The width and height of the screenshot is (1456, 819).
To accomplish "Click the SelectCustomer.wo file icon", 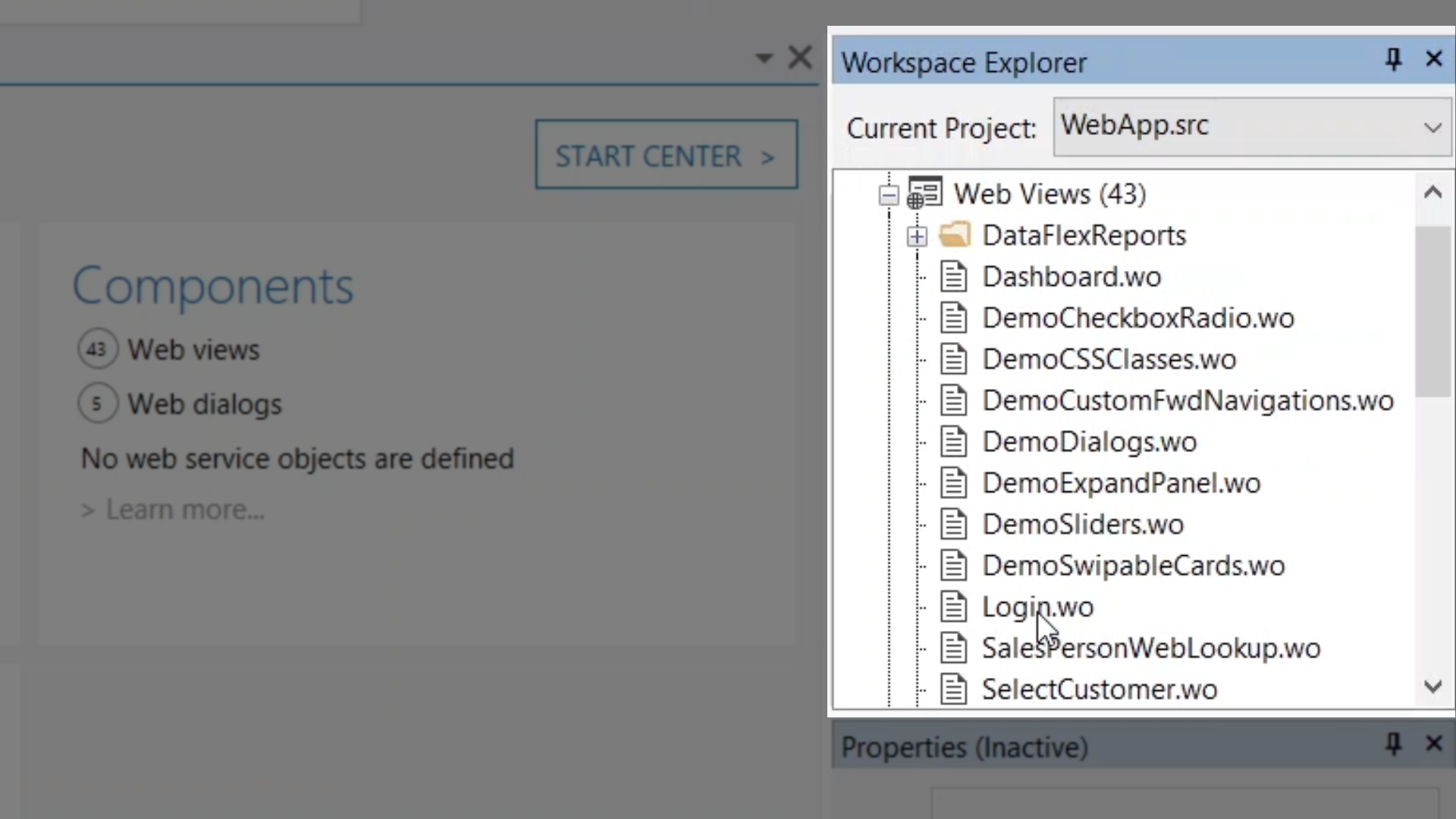I will [x=953, y=689].
